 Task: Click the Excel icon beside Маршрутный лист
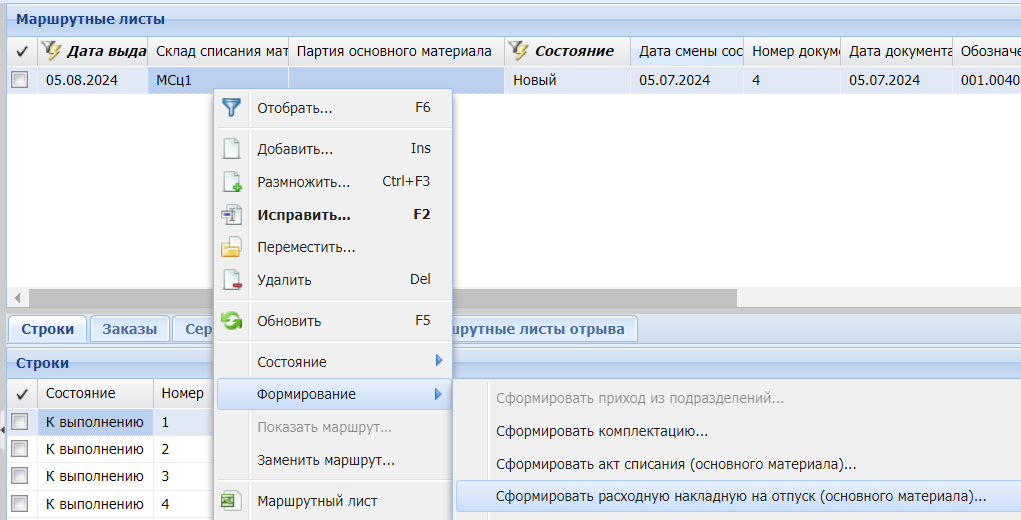click(231, 501)
